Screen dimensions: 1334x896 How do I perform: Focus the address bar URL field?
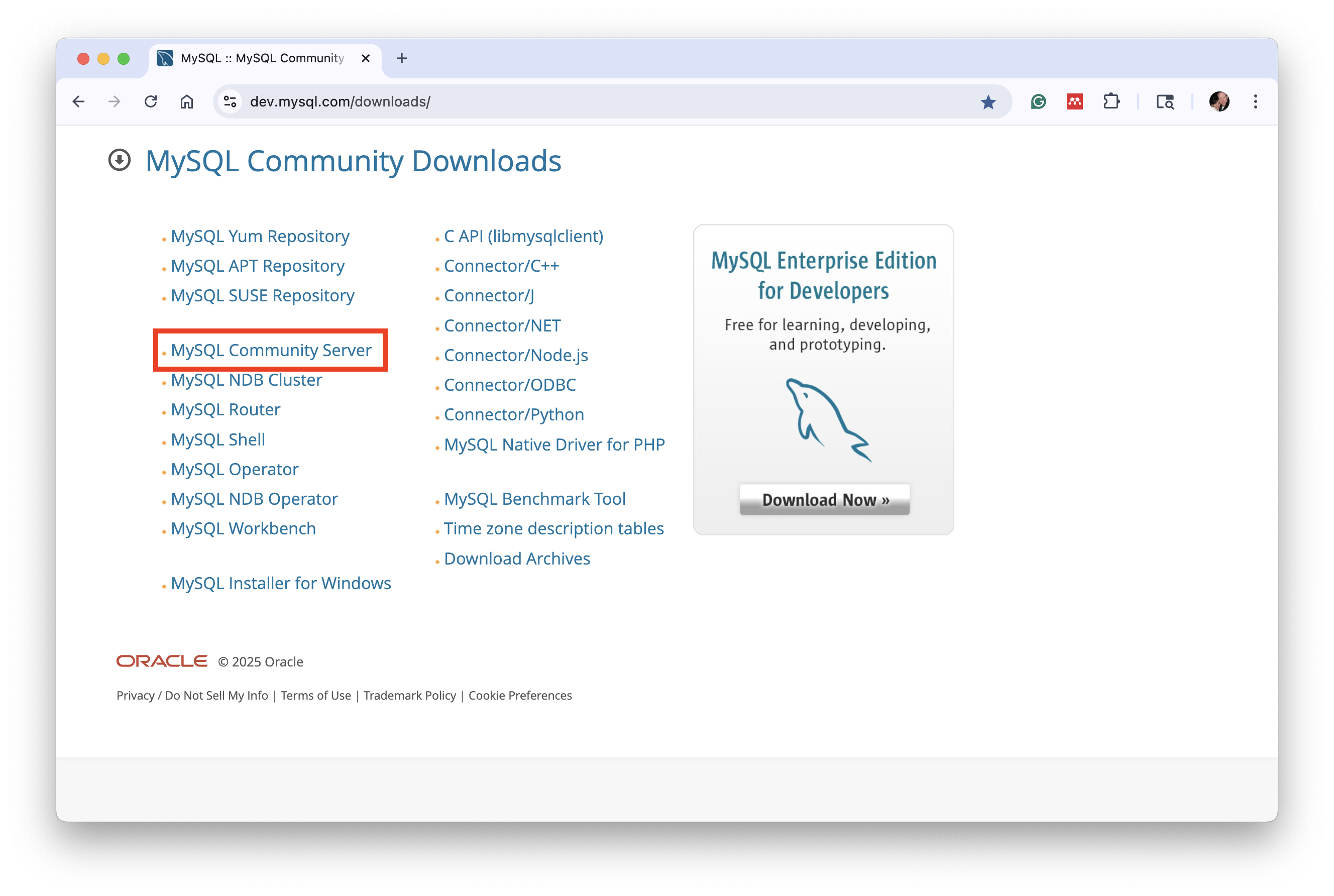coord(611,102)
